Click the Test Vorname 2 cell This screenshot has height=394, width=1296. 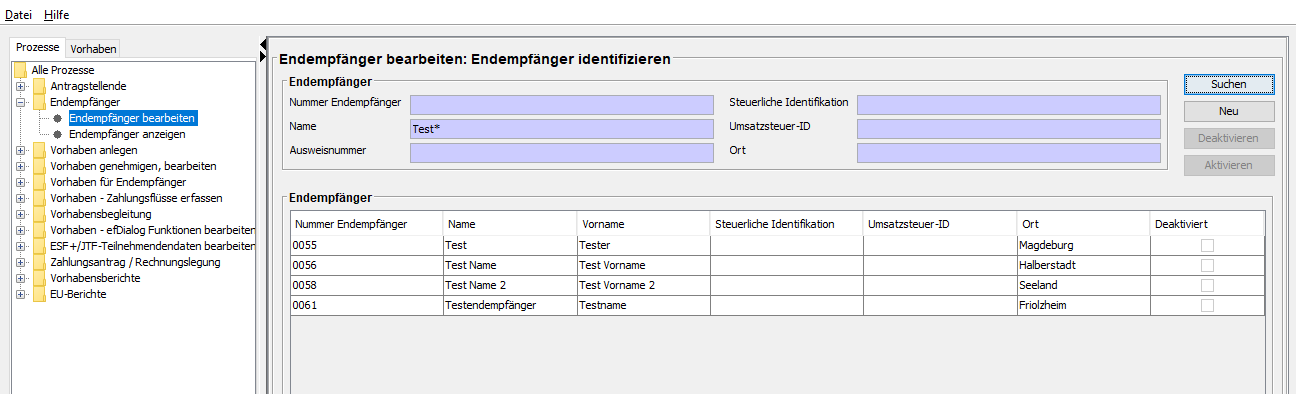[x=643, y=285]
